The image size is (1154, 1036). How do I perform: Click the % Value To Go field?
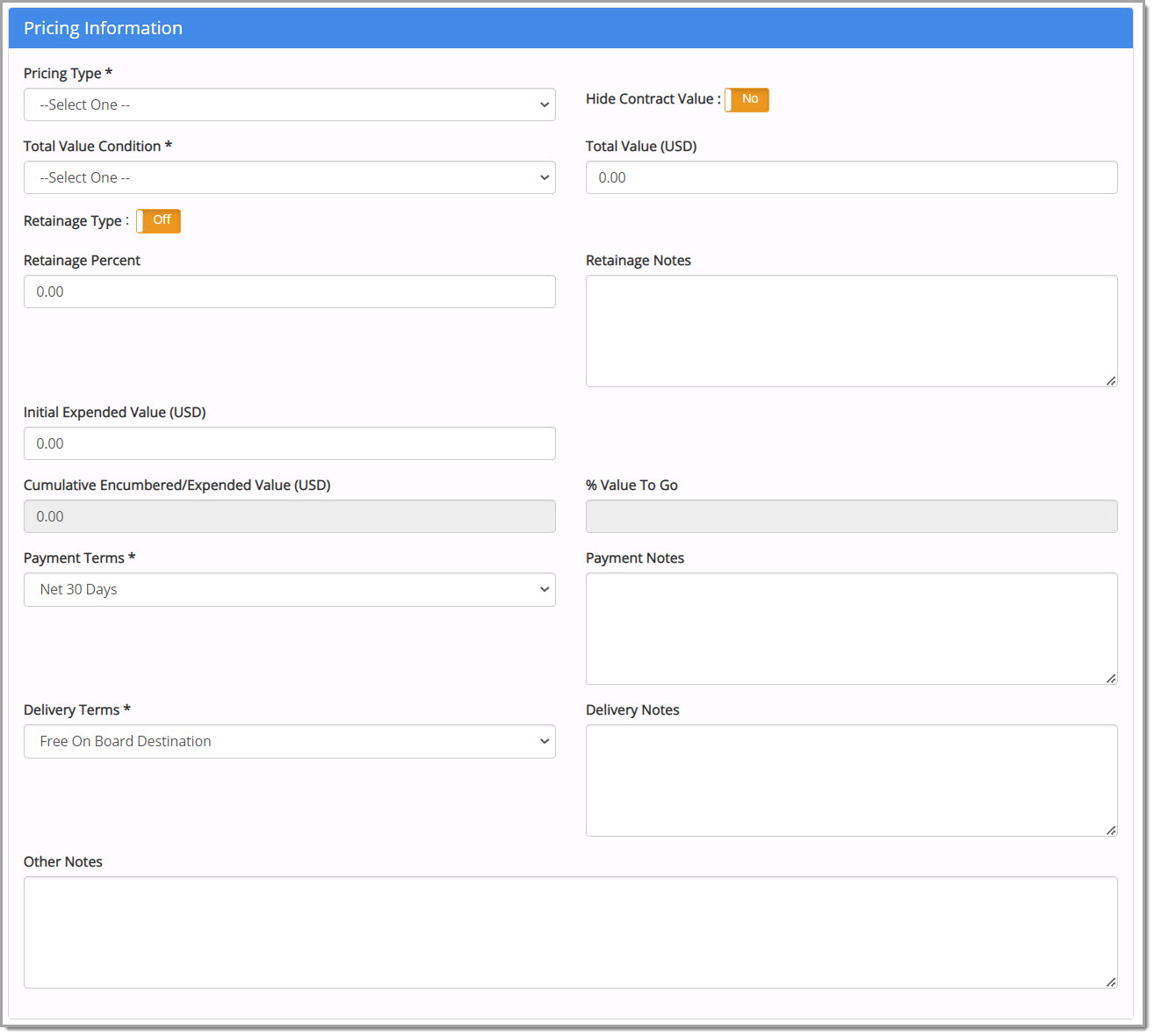pos(851,516)
